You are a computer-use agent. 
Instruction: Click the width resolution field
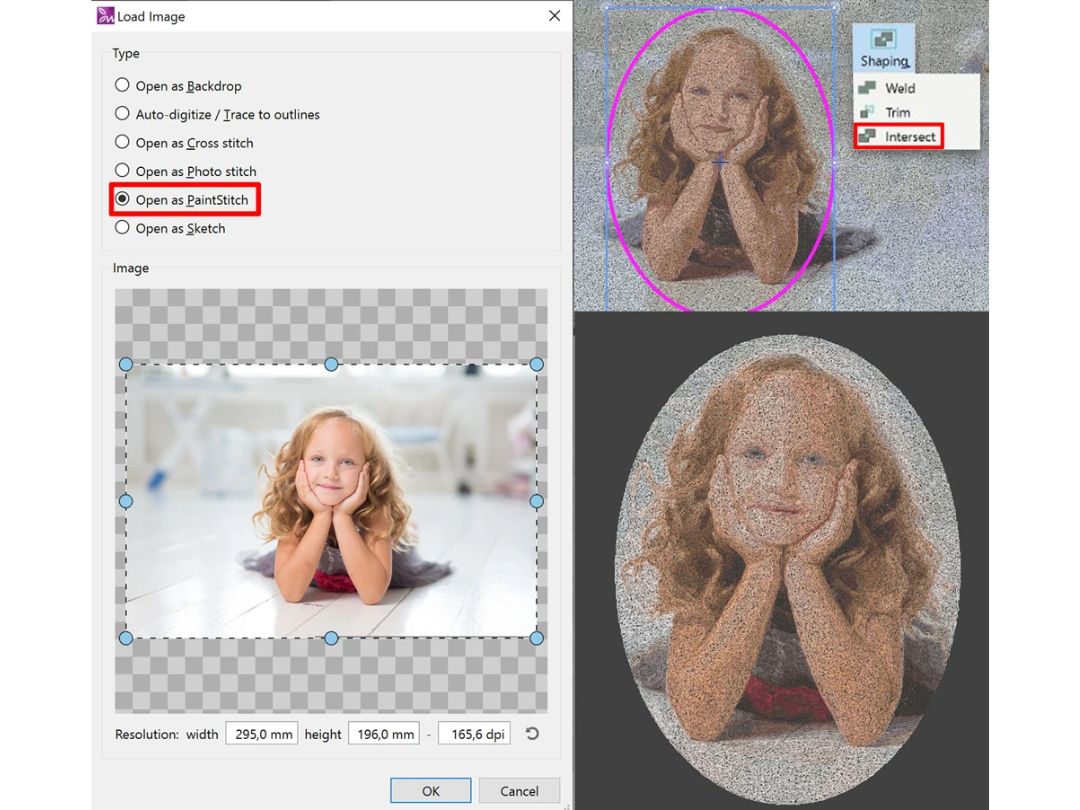click(262, 734)
